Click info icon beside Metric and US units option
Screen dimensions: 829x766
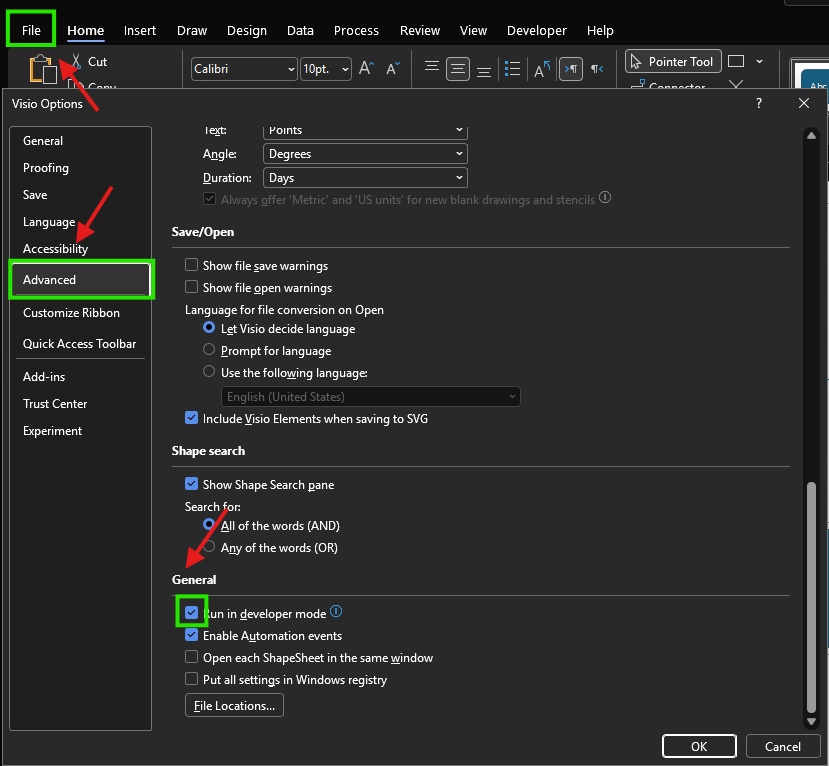605,198
